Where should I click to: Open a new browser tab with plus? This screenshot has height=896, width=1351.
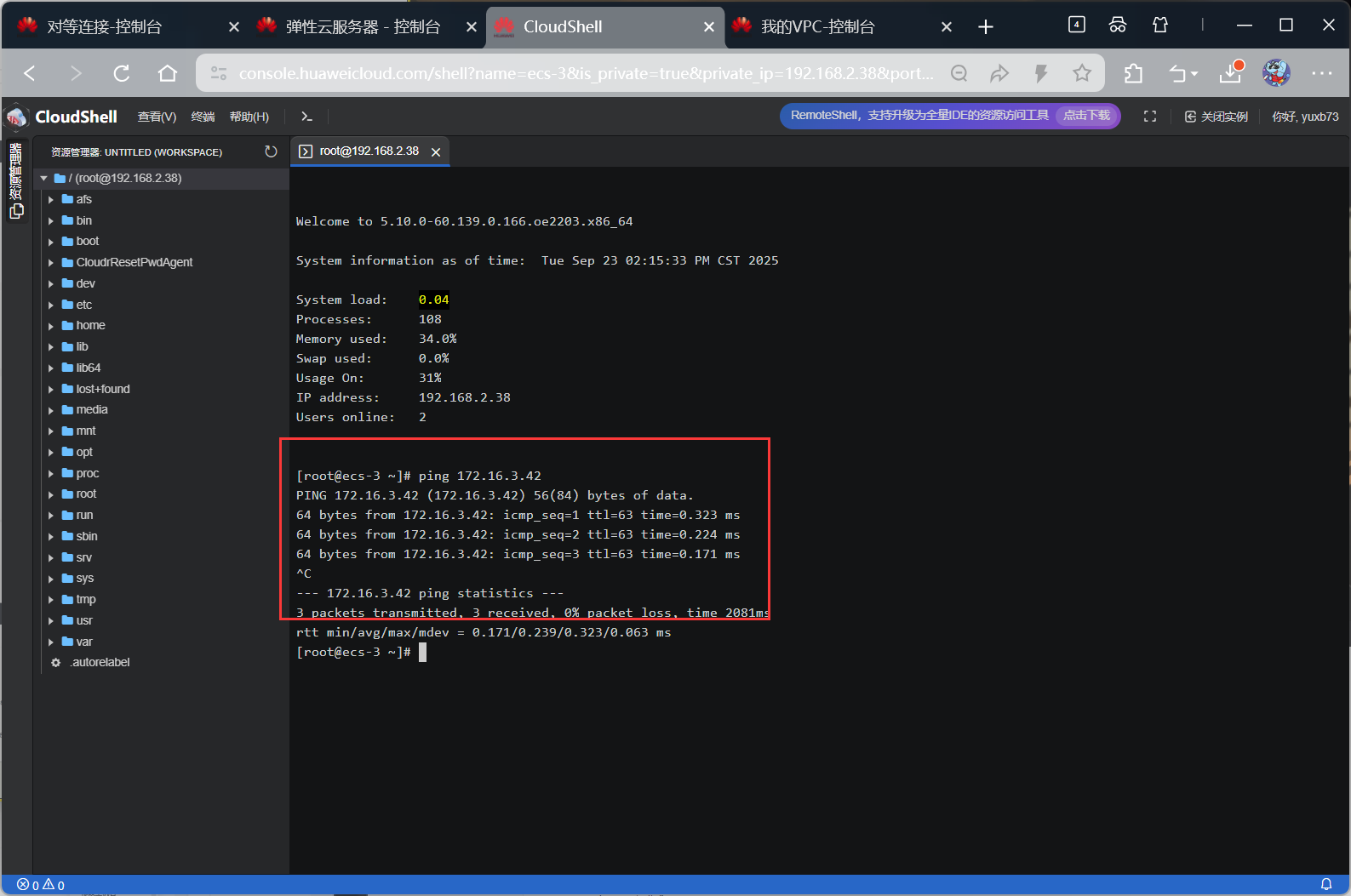click(986, 27)
